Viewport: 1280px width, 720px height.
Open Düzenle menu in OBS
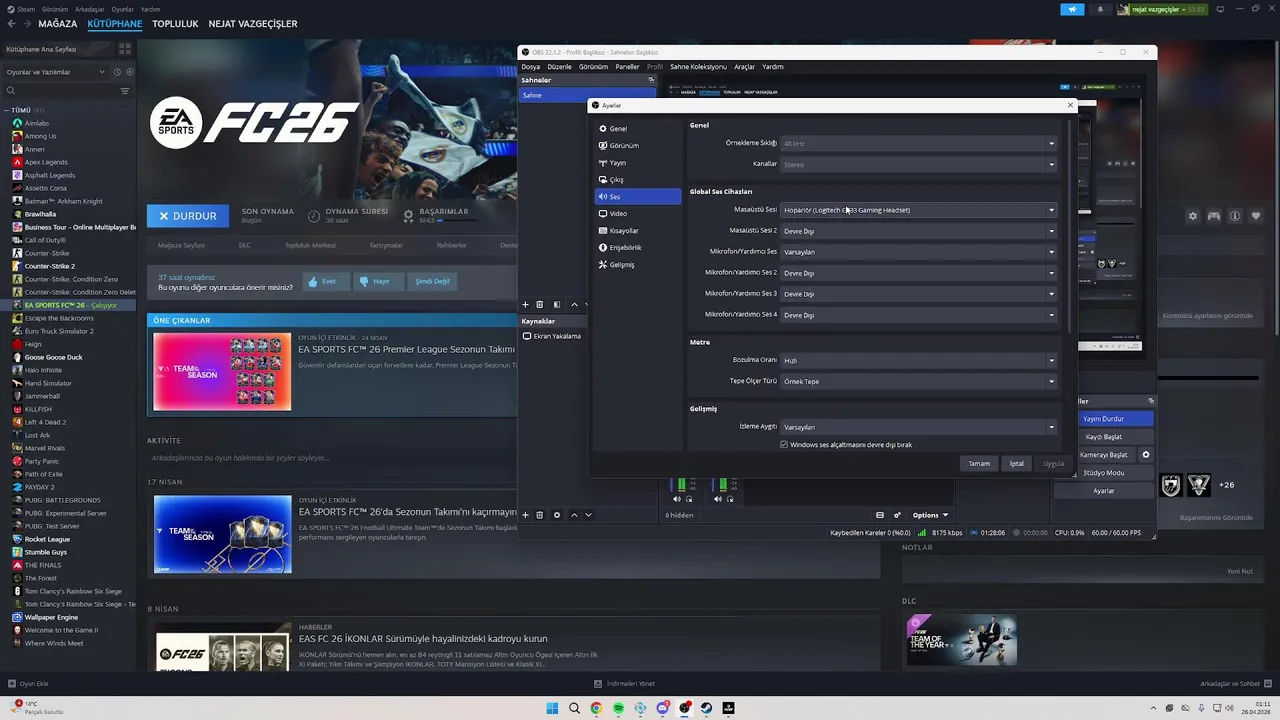tap(560, 67)
